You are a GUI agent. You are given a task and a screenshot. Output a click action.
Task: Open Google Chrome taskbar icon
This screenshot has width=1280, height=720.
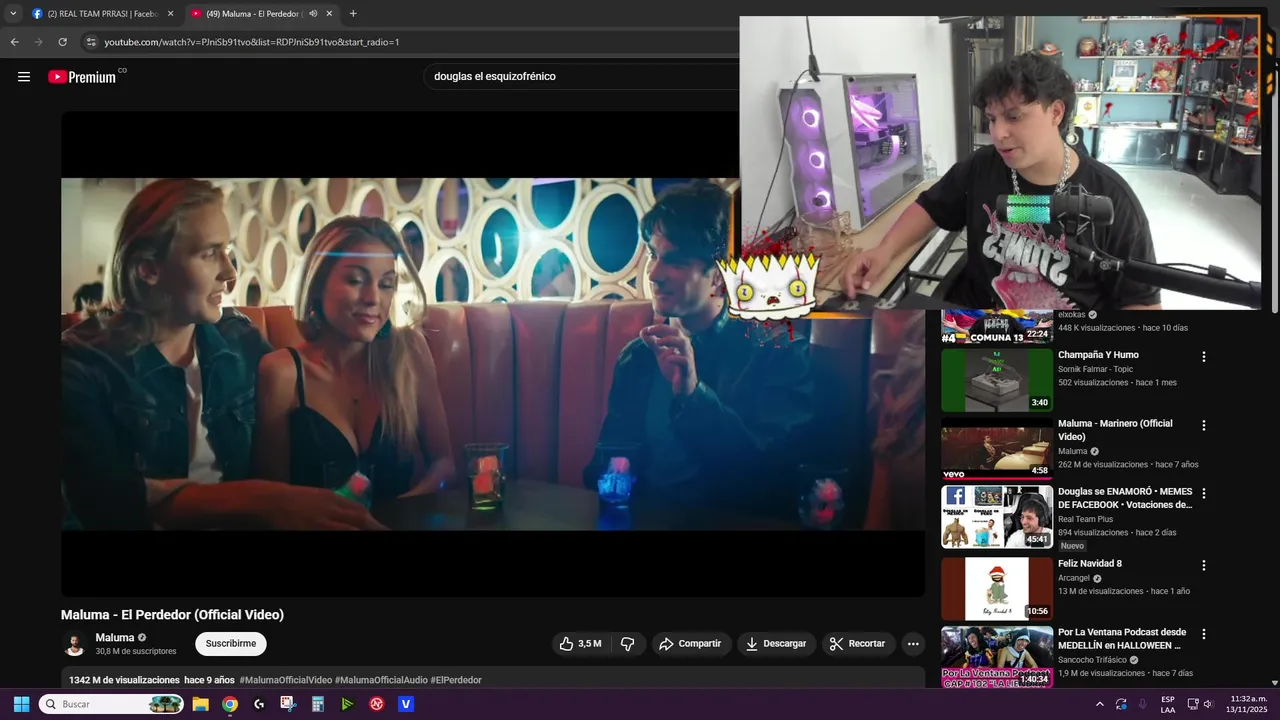(230, 704)
